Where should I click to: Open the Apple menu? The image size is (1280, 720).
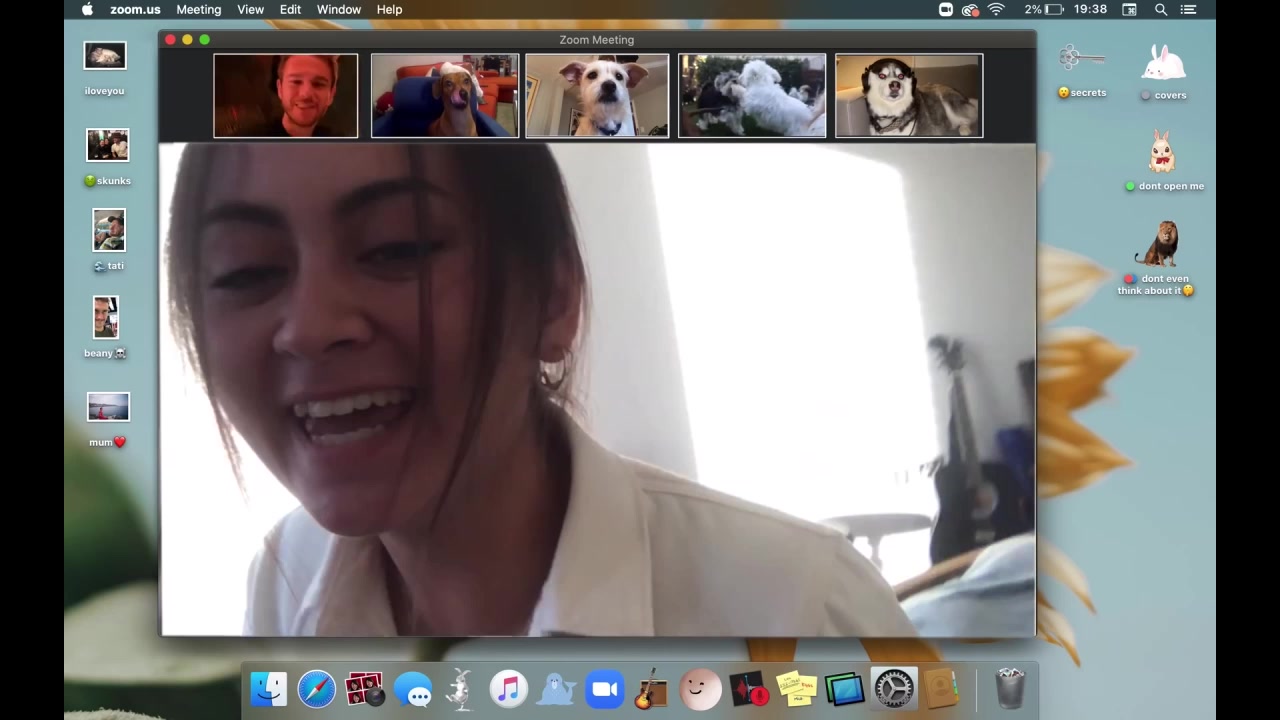tap(87, 9)
